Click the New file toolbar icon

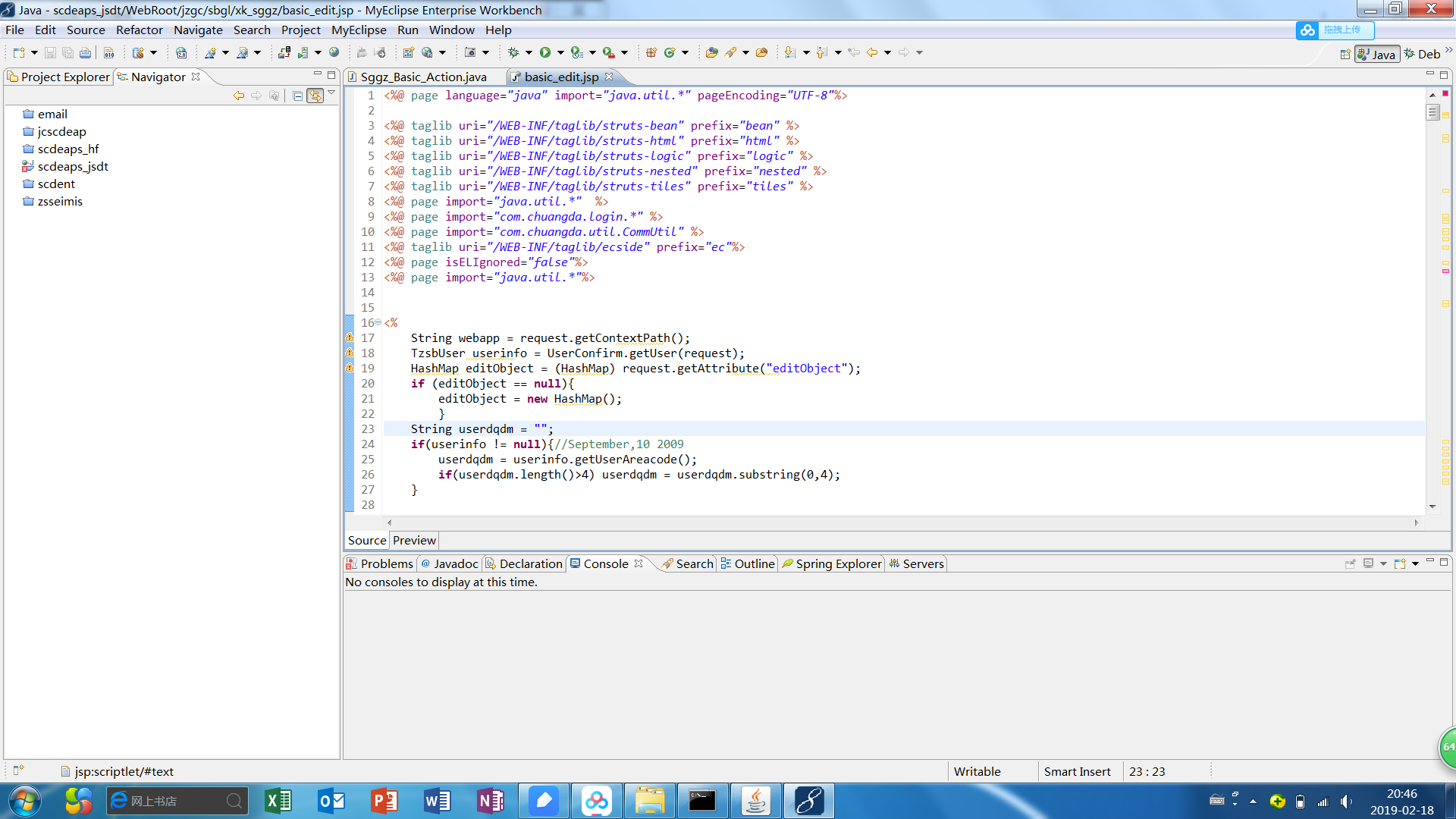pos(18,52)
